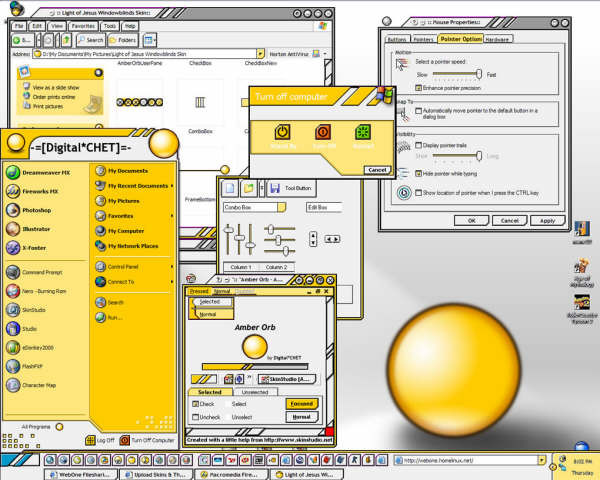Click the Focused button
Screen dimensions: 600x480
pos(302,404)
